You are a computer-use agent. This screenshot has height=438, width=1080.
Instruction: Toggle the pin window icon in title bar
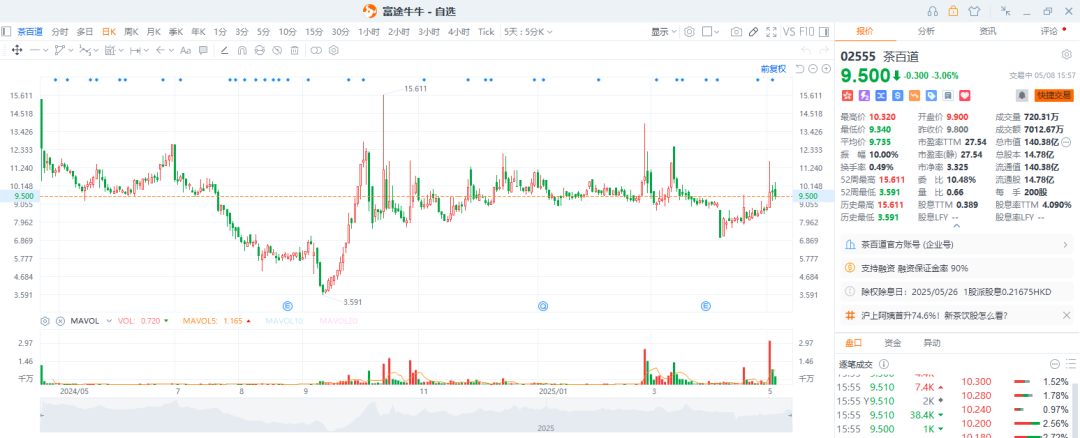pyautogui.click(x=1006, y=11)
